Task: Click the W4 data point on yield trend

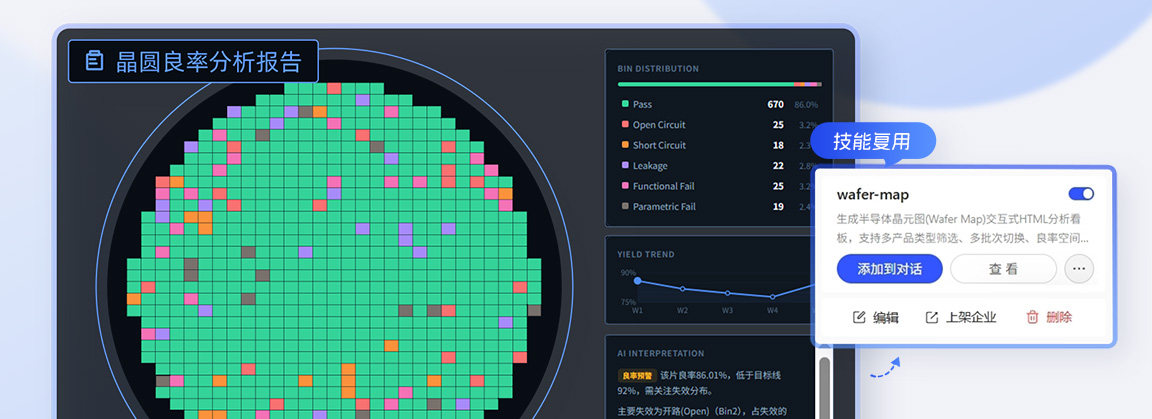Action: click(x=772, y=297)
